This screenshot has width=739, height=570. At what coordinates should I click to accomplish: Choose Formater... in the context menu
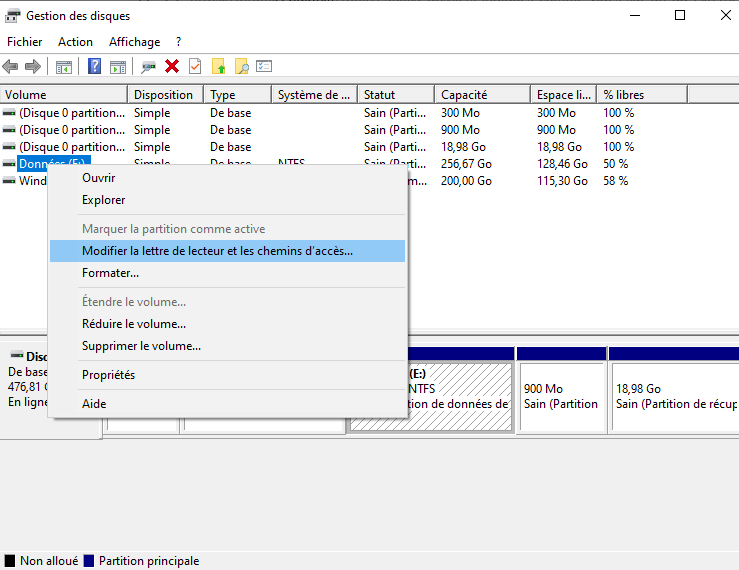pyautogui.click(x=227, y=273)
